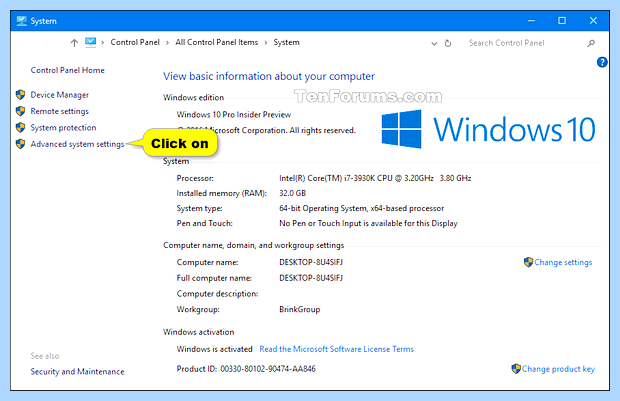Close the System window
The height and width of the screenshot is (401, 620).
coord(593,21)
